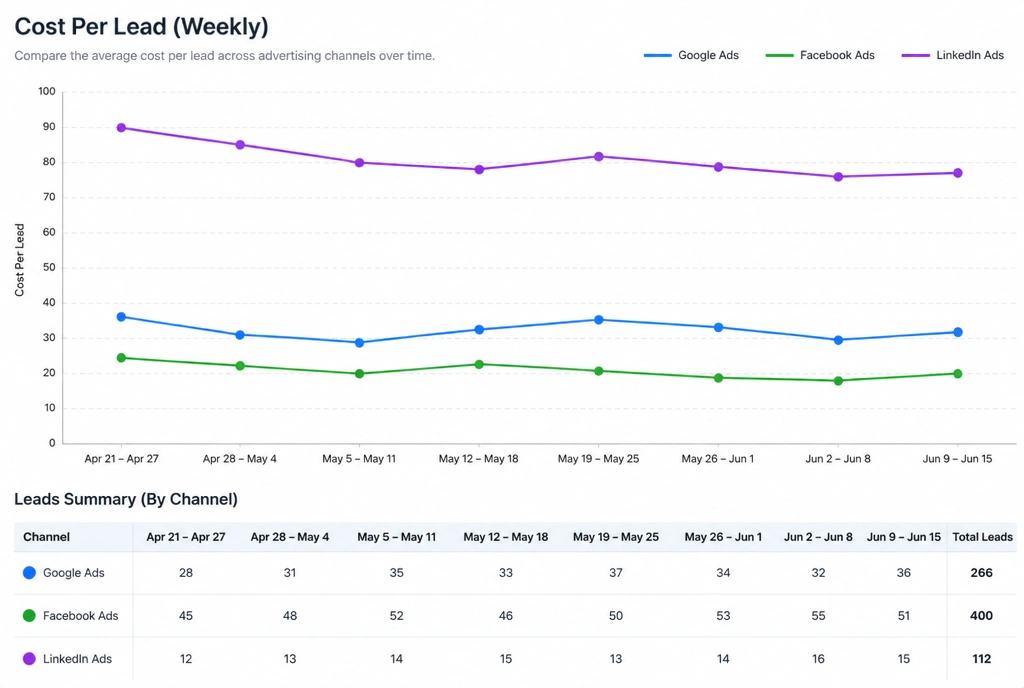Select the Facebook Ads data point for Jun 9 – Jun 15
1024x688 pixels.
coord(958,374)
